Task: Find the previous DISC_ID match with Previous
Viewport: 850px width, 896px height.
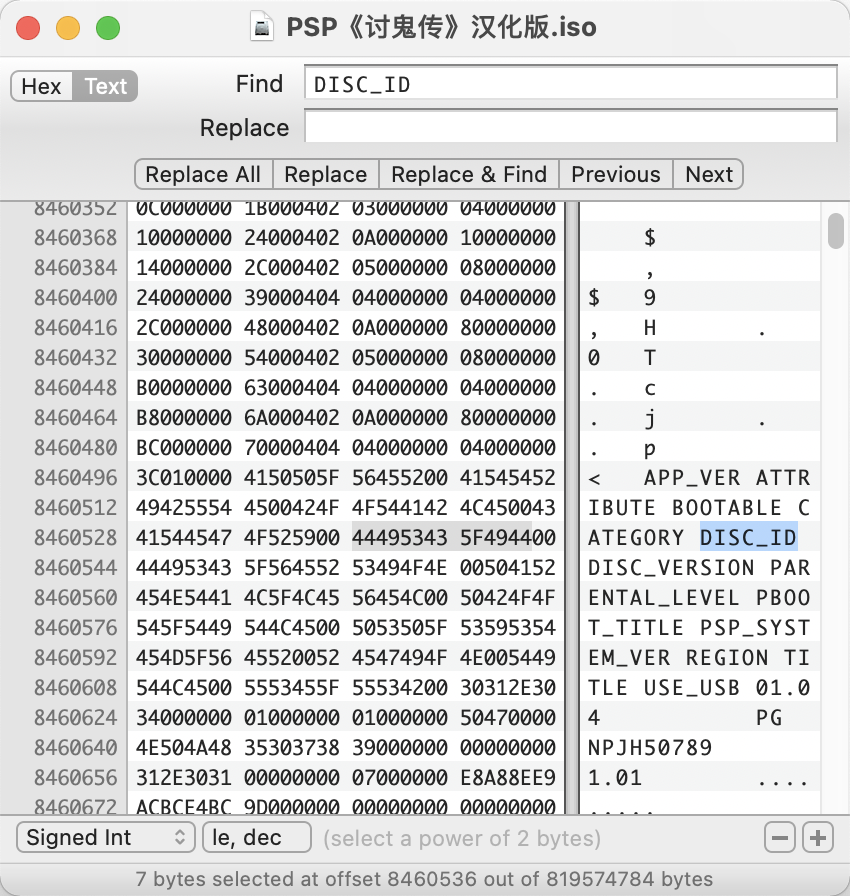Action: (615, 173)
